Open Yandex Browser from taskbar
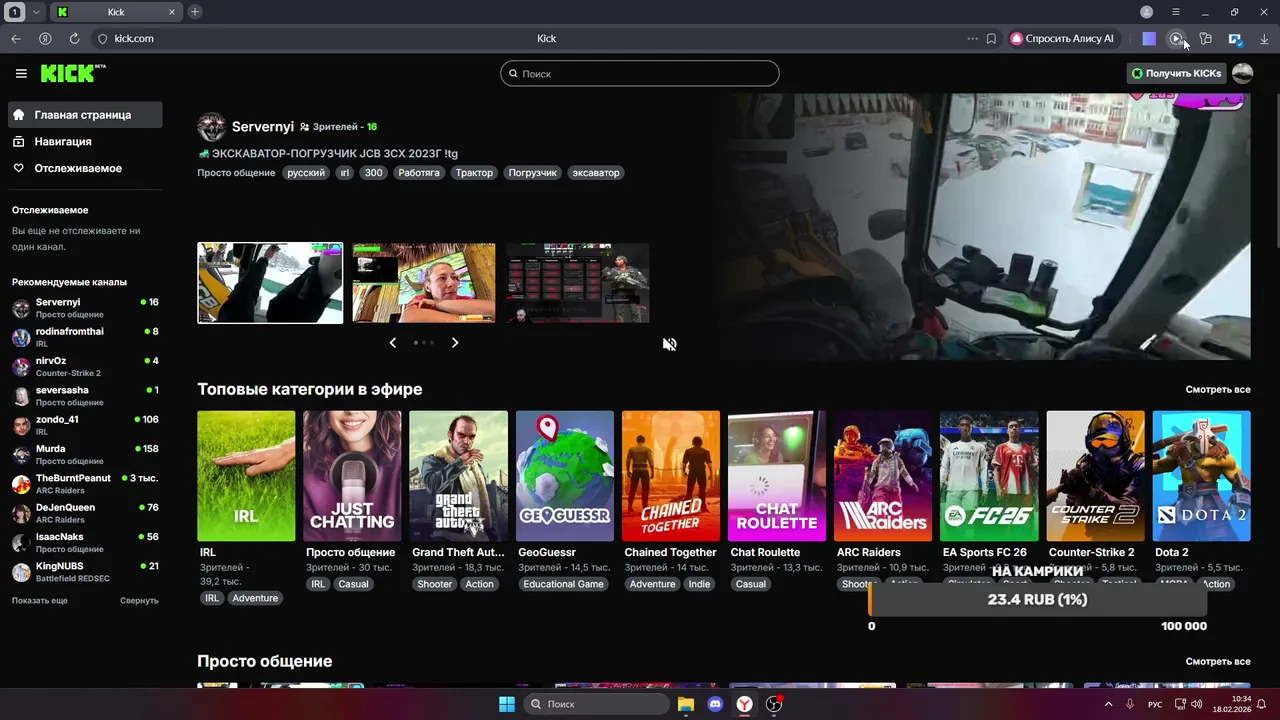The width and height of the screenshot is (1280, 720). (745, 704)
